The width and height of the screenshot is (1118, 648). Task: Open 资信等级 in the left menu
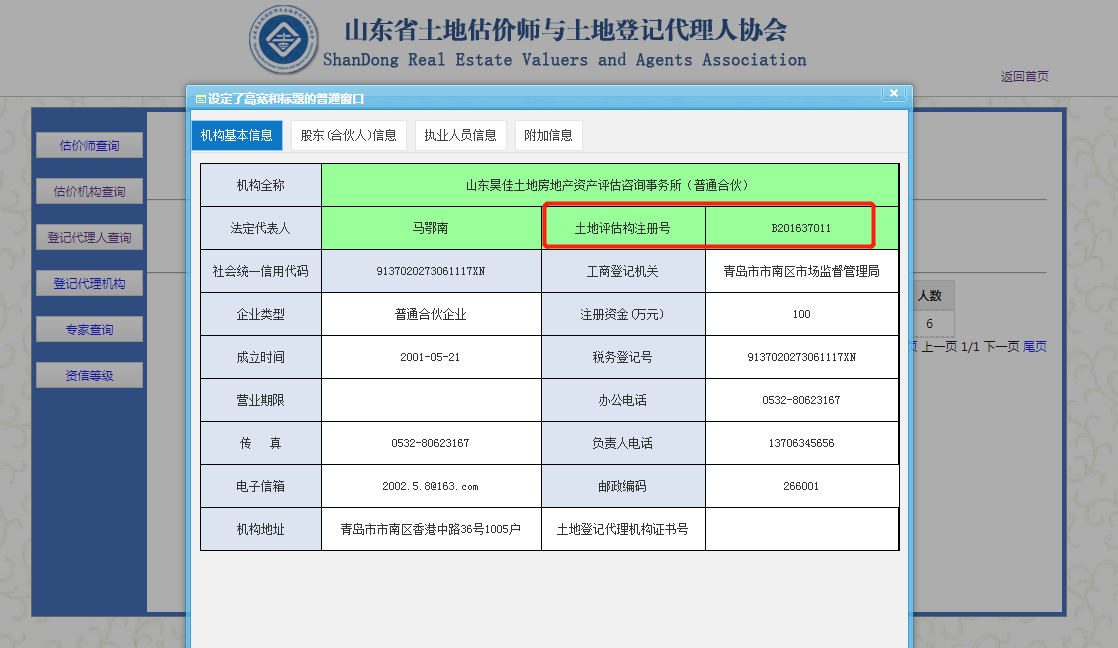[89, 376]
